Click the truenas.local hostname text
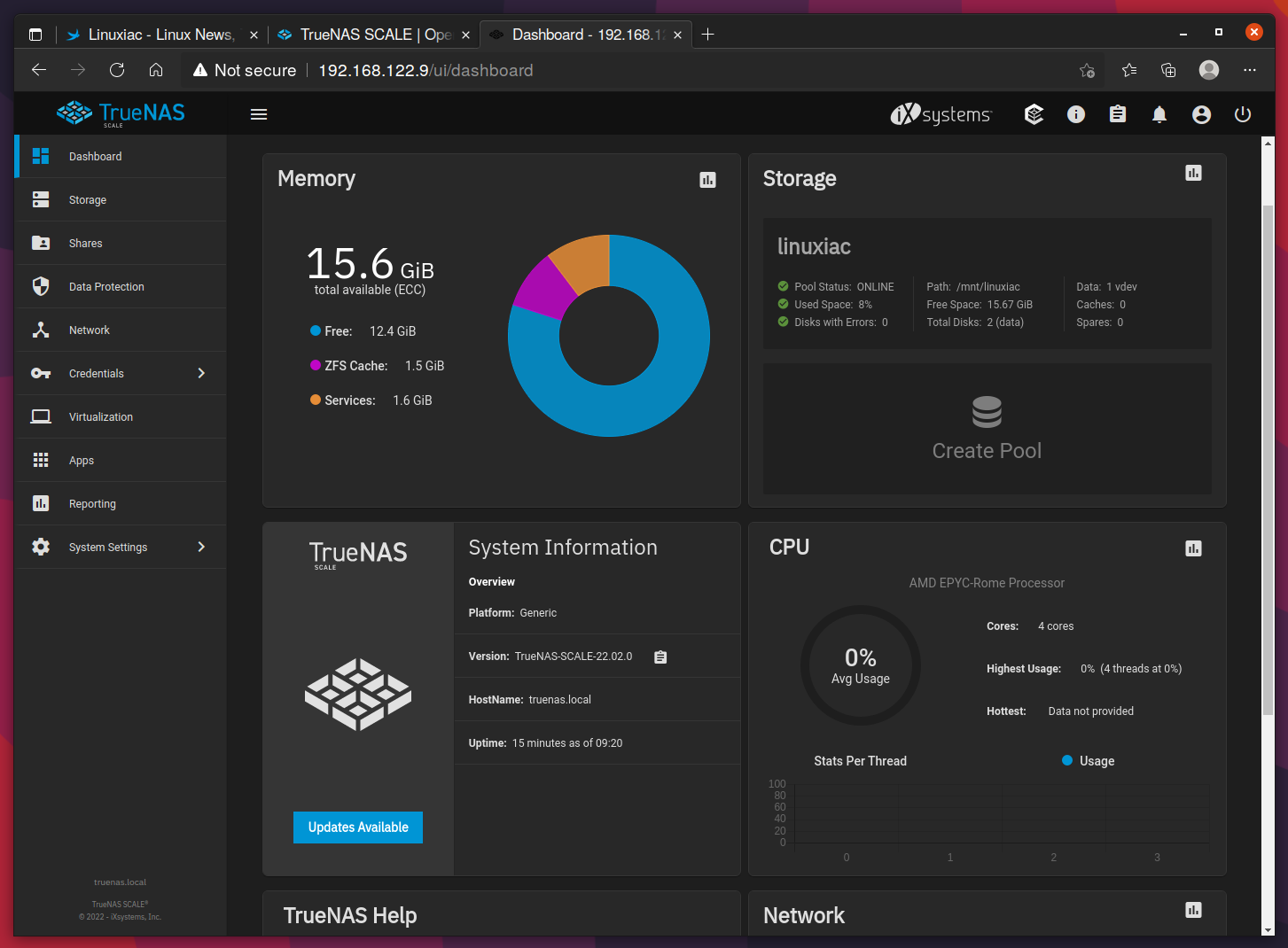The width and height of the screenshot is (1288, 948). pyautogui.click(x=560, y=700)
